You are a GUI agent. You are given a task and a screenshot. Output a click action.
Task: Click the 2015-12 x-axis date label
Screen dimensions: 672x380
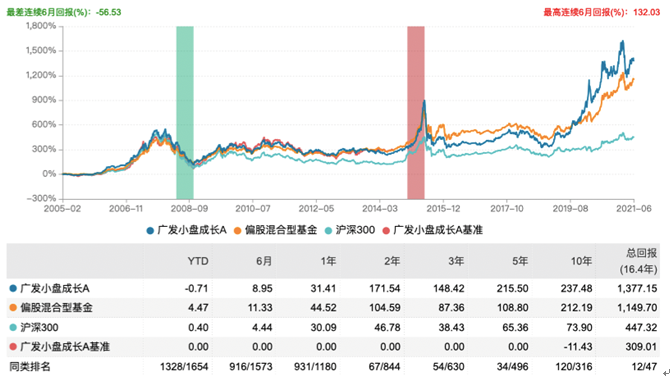click(x=443, y=209)
